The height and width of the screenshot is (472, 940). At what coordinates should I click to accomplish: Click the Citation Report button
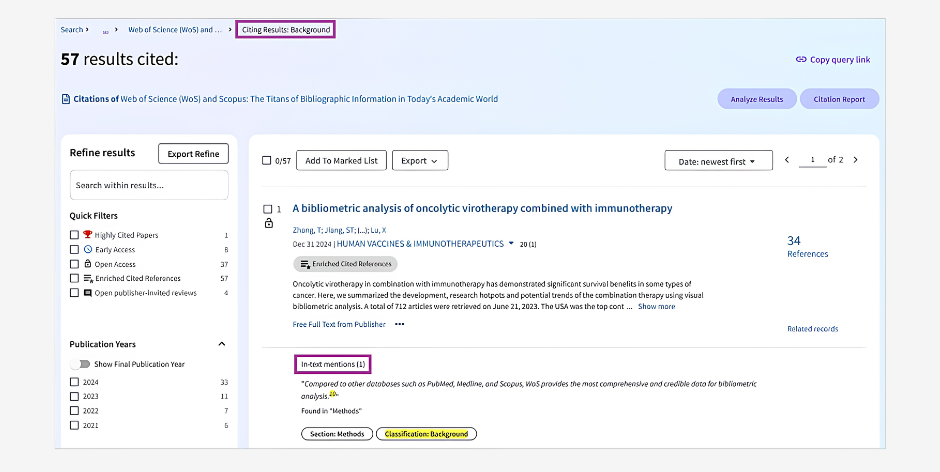(x=839, y=99)
